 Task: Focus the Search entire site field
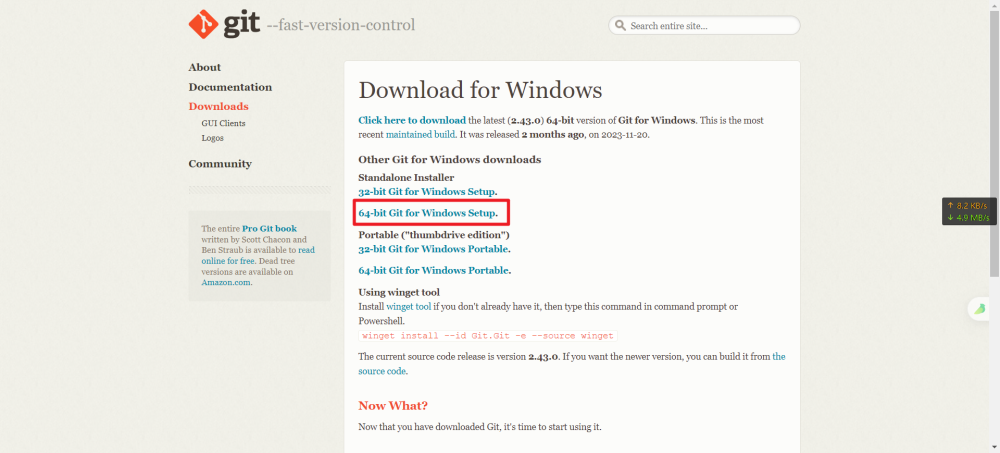(x=704, y=26)
